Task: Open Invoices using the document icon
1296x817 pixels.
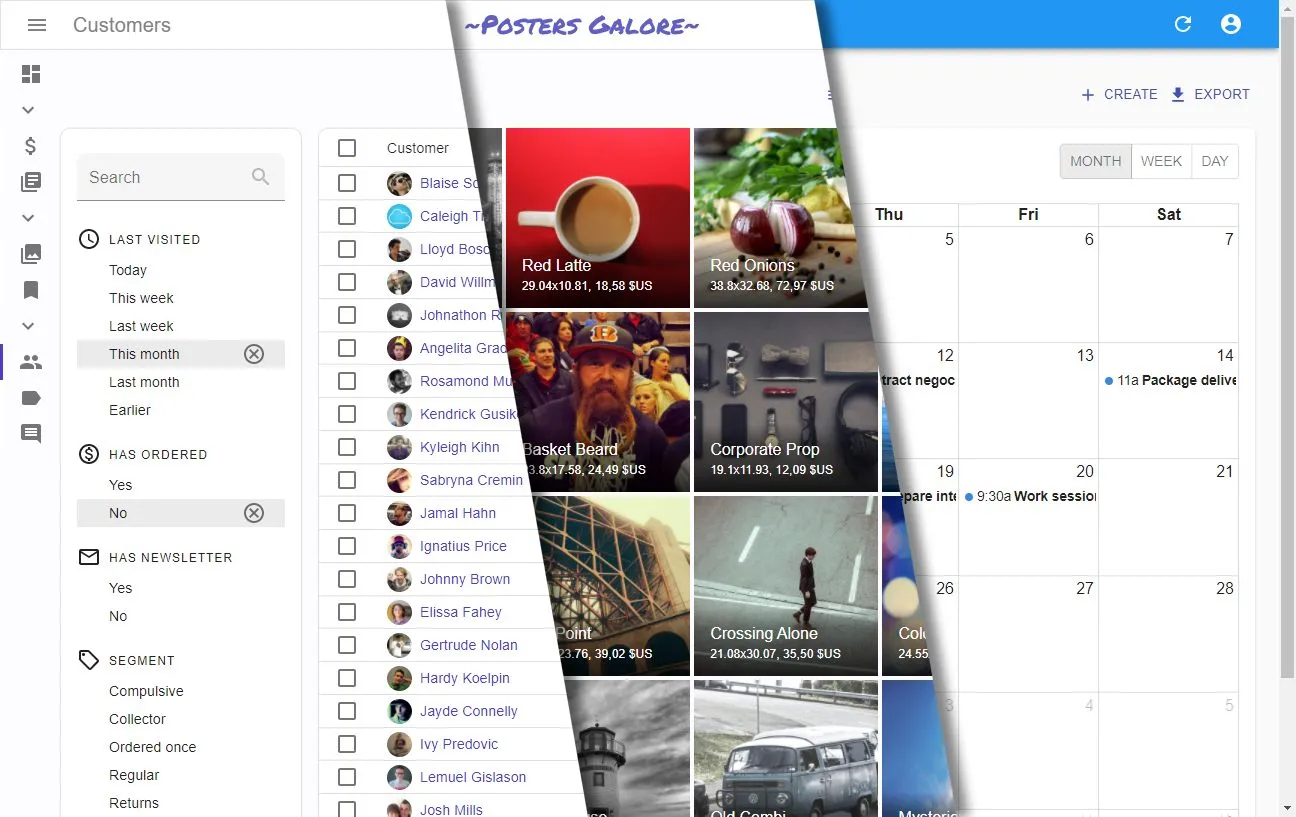Action: [30, 182]
